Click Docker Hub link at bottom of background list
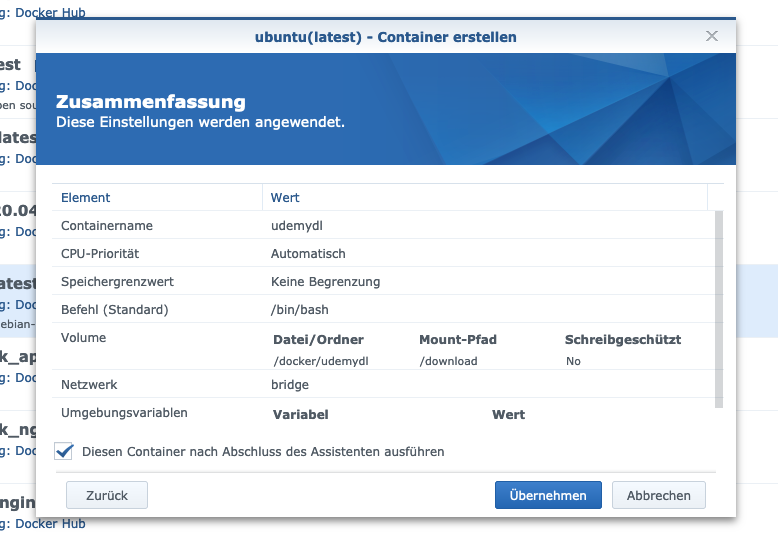The image size is (778, 544). (50, 524)
